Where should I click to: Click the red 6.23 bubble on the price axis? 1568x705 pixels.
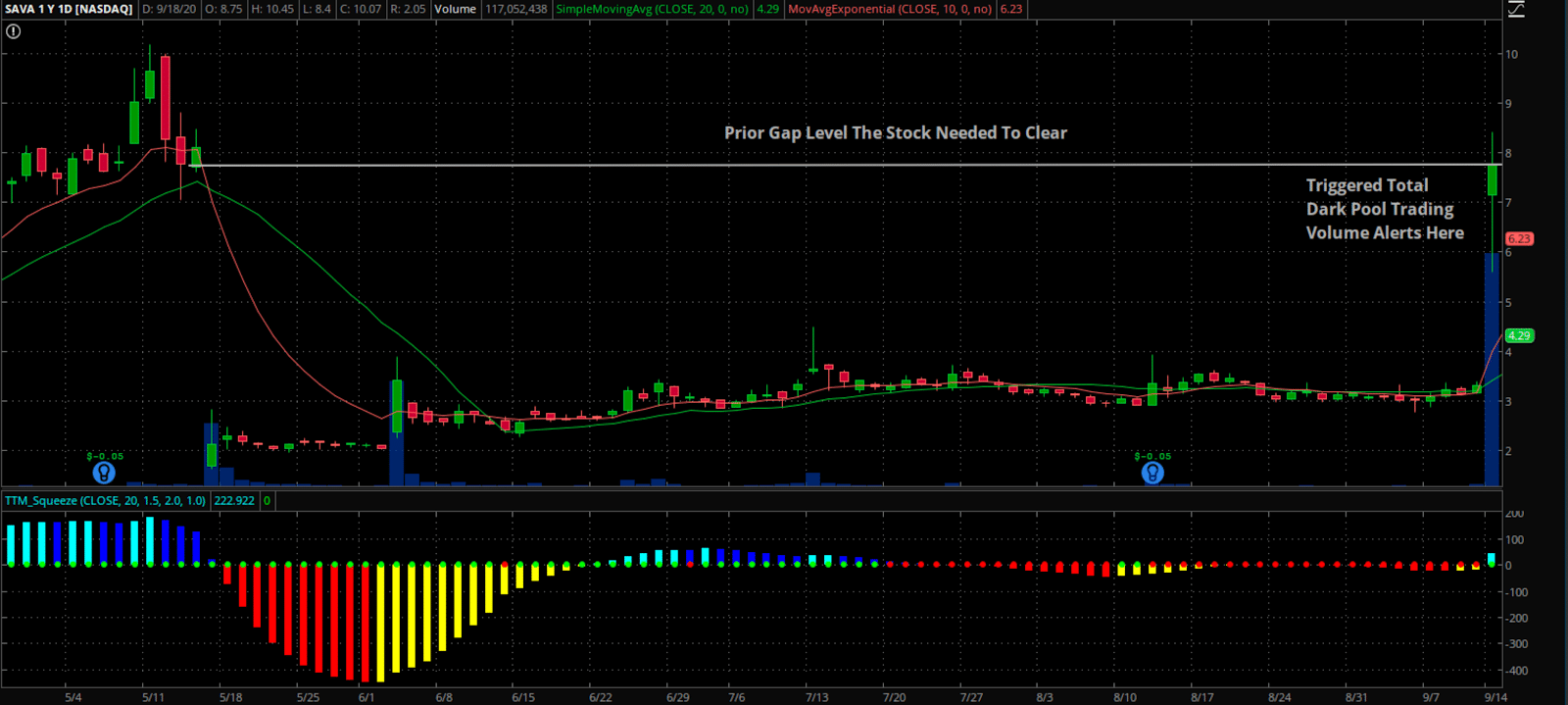pyautogui.click(x=1519, y=238)
